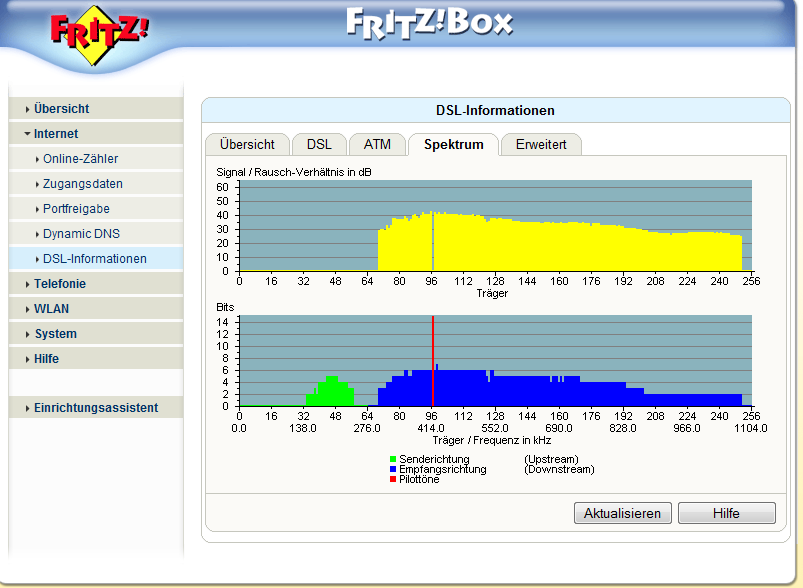Click the yellow signal-to-noise spectrum chart
Image resolution: width=803 pixels, height=588 pixels.
(560, 245)
